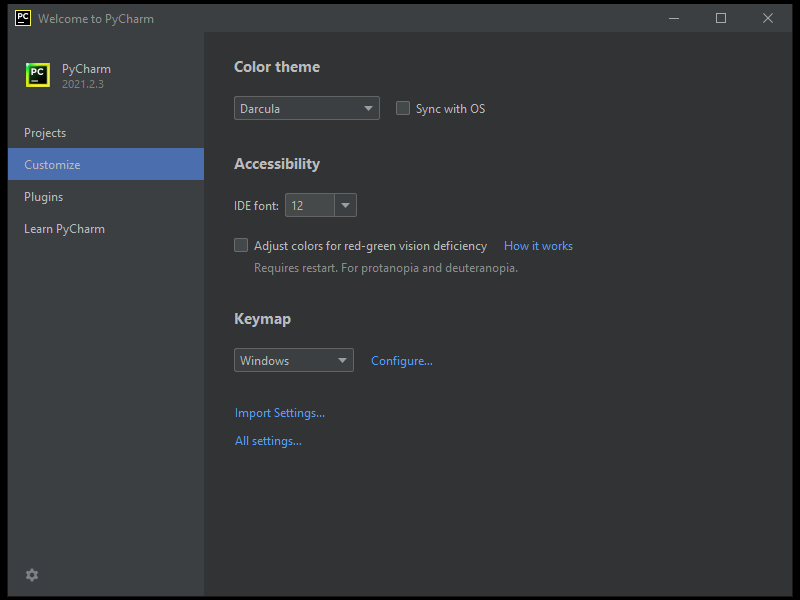Screen dimensions: 800x600
Task: Click the Configure... keymap link
Action: pyautogui.click(x=401, y=361)
